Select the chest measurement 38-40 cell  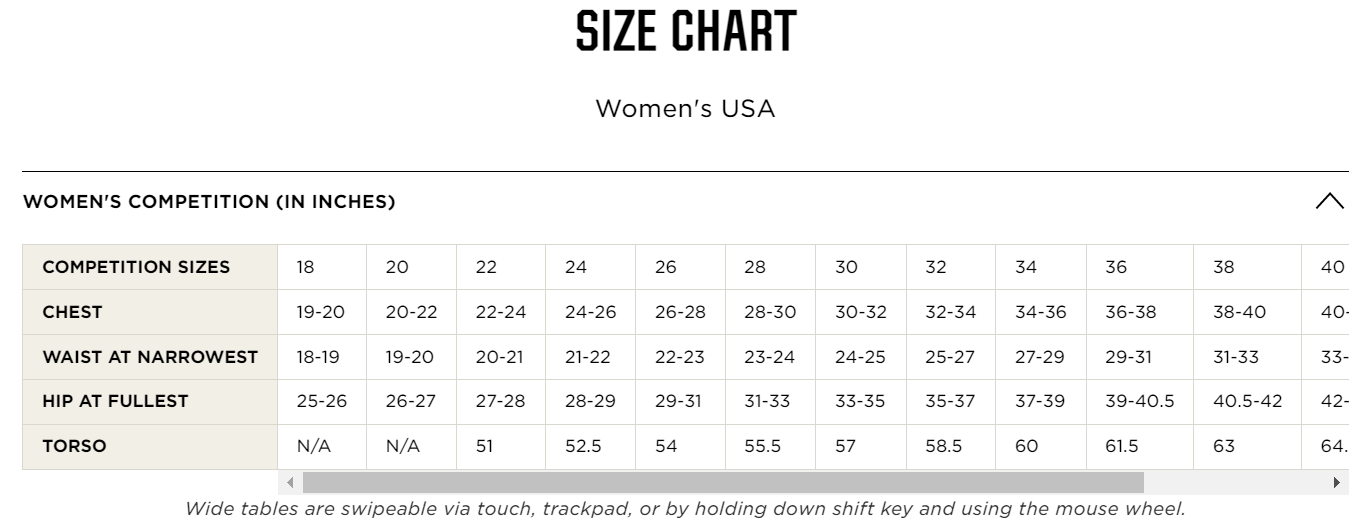pyautogui.click(x=1239, y=312)
